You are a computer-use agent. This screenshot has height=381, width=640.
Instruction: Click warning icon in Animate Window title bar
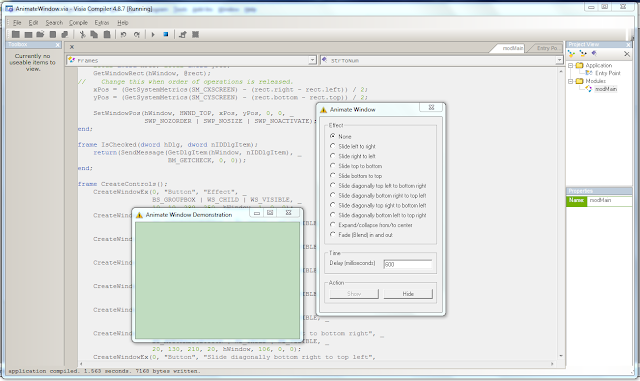pyautogui.click(x=323, y=109)
